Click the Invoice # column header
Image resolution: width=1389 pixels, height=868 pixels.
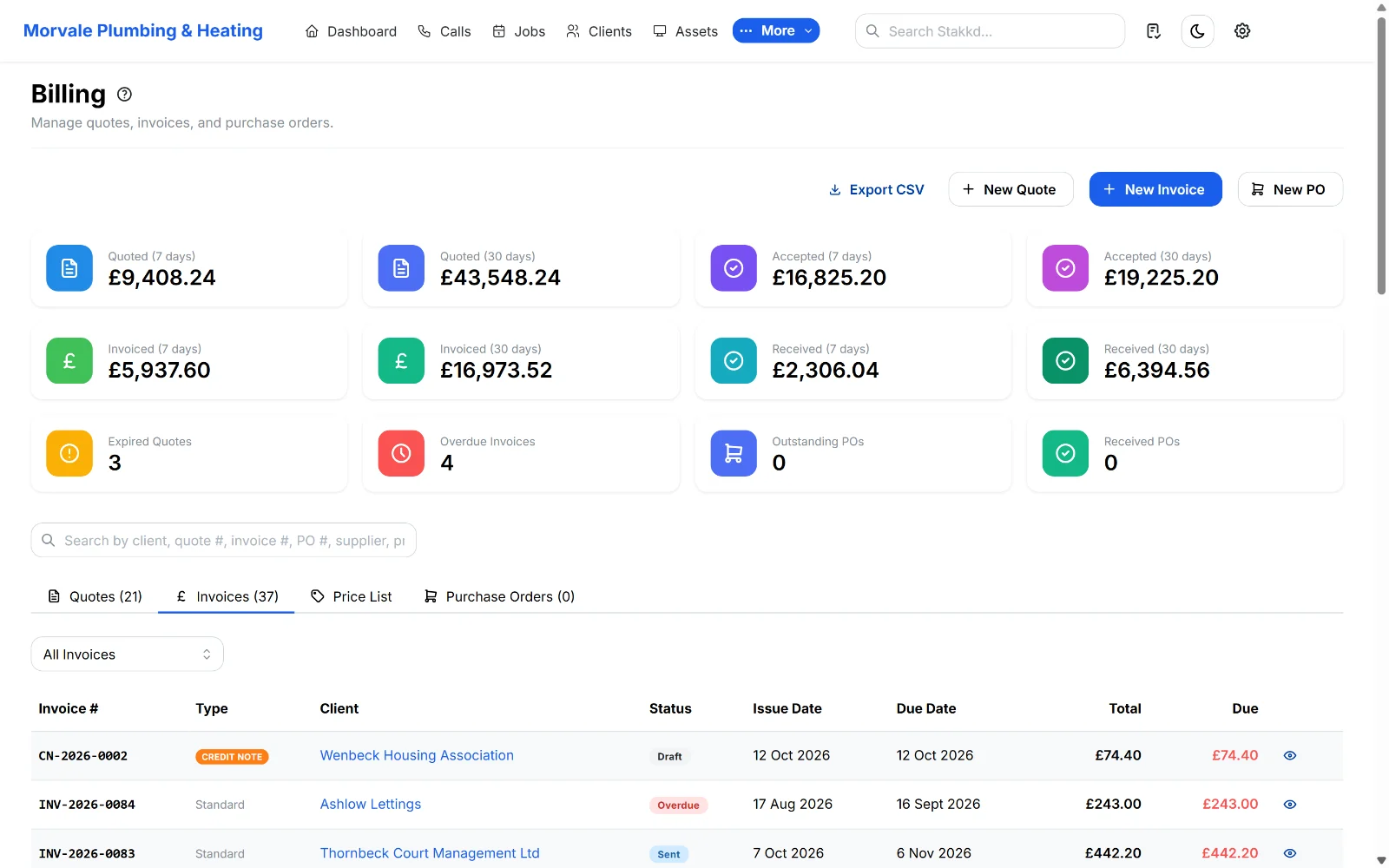(69, 708)
